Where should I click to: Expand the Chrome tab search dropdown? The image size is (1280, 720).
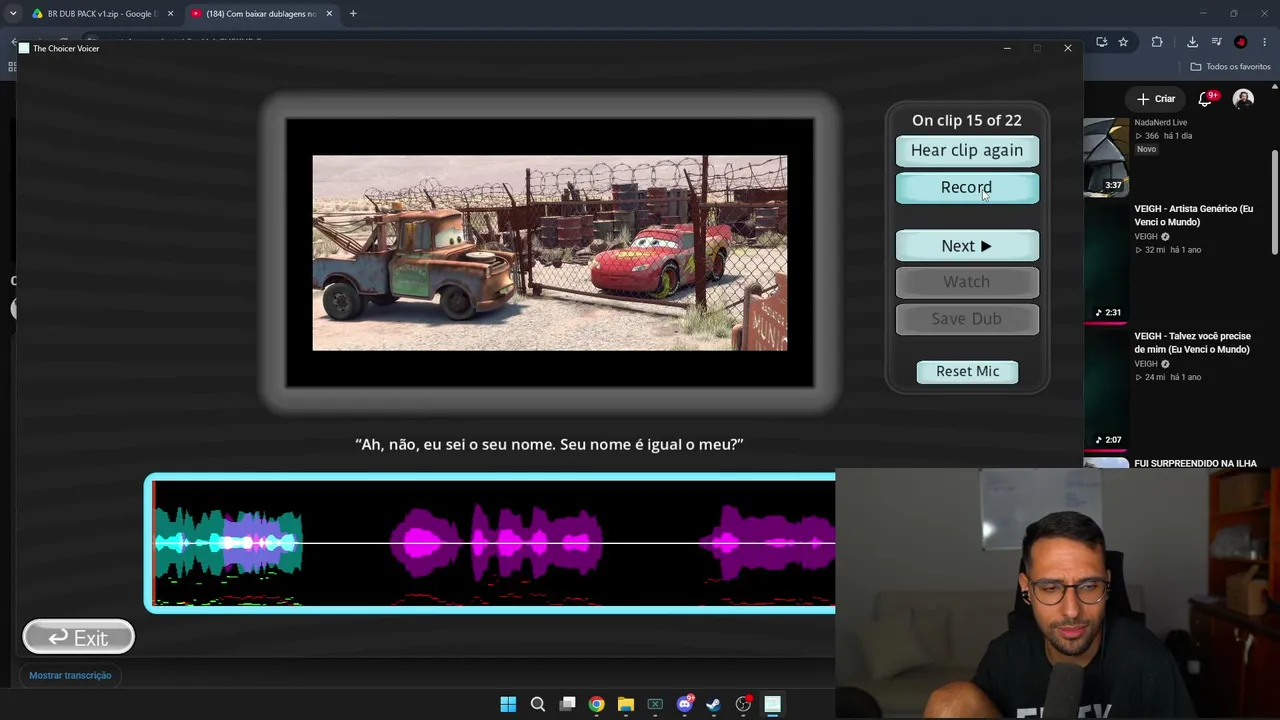[13, 14]
